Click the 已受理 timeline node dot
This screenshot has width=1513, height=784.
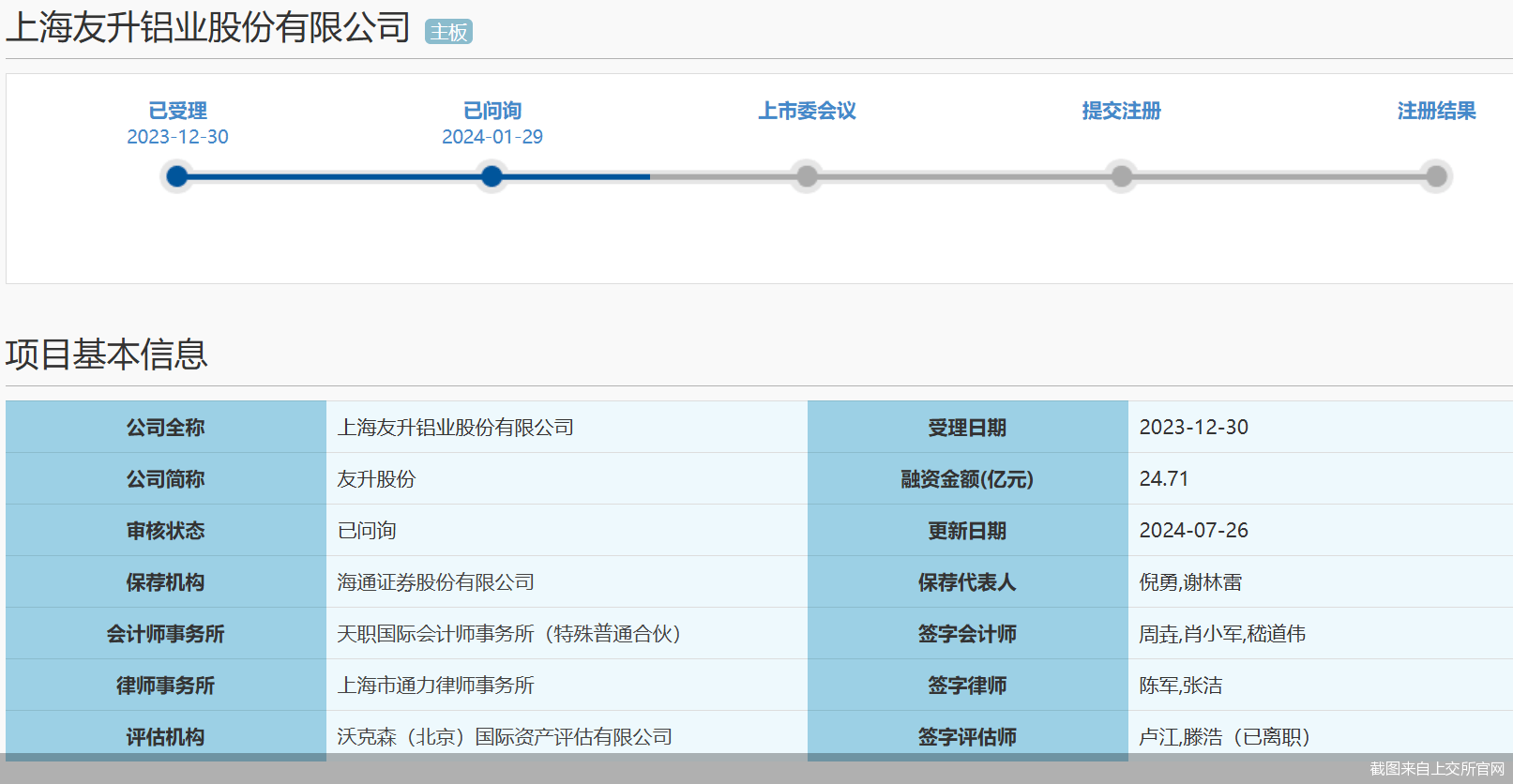[x=177, y=176]
